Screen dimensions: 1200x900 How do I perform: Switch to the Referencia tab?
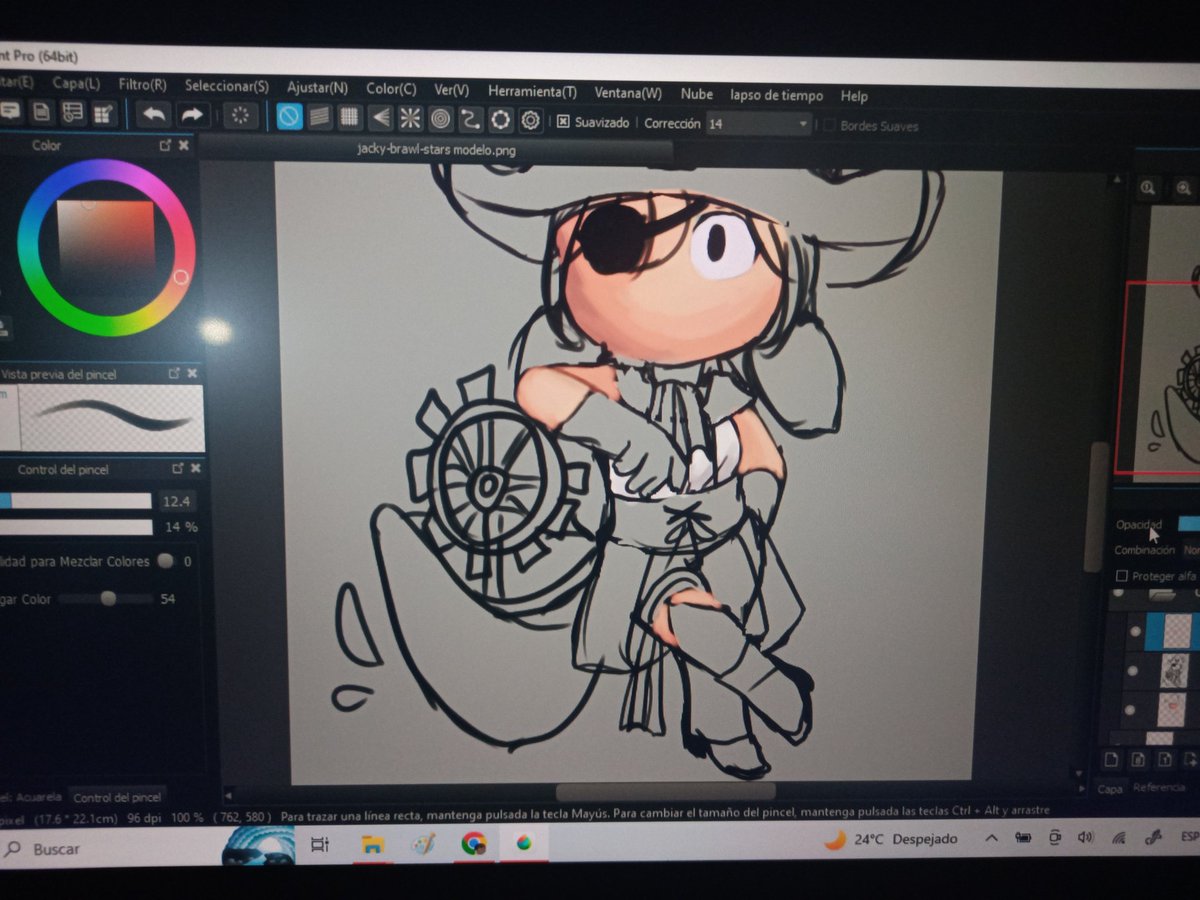tap(1160, 787)
